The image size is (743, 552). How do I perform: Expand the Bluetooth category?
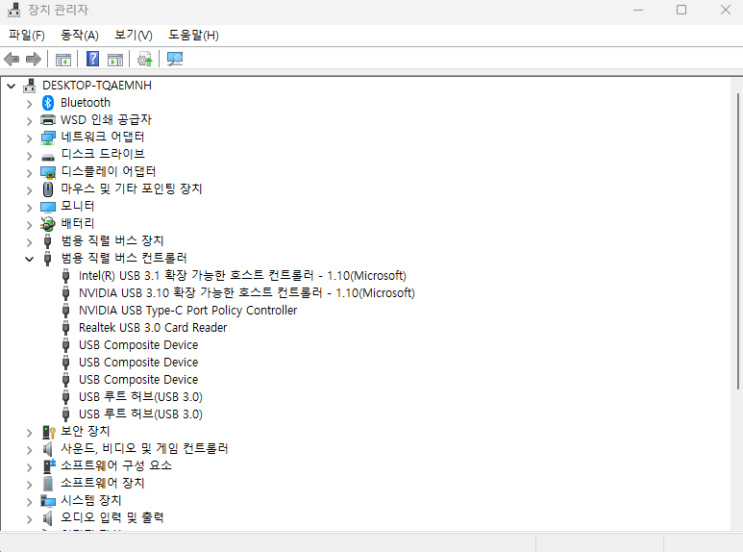pos(29,104)
